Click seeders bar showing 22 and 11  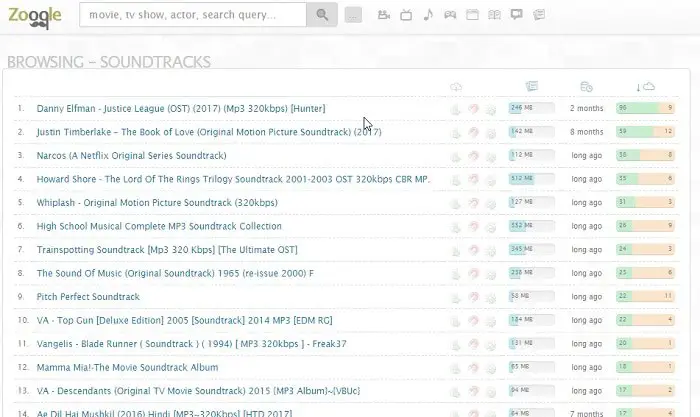tap(645, 296)
